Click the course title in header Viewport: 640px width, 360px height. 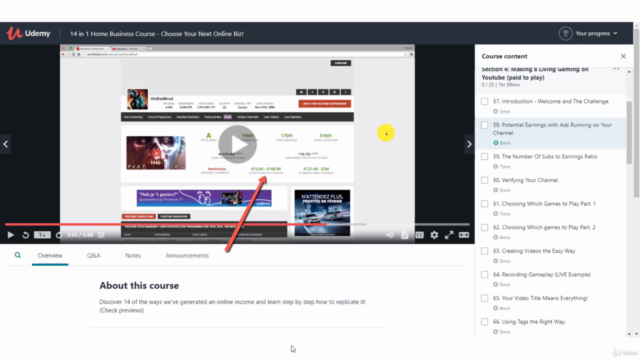[157, 33]
